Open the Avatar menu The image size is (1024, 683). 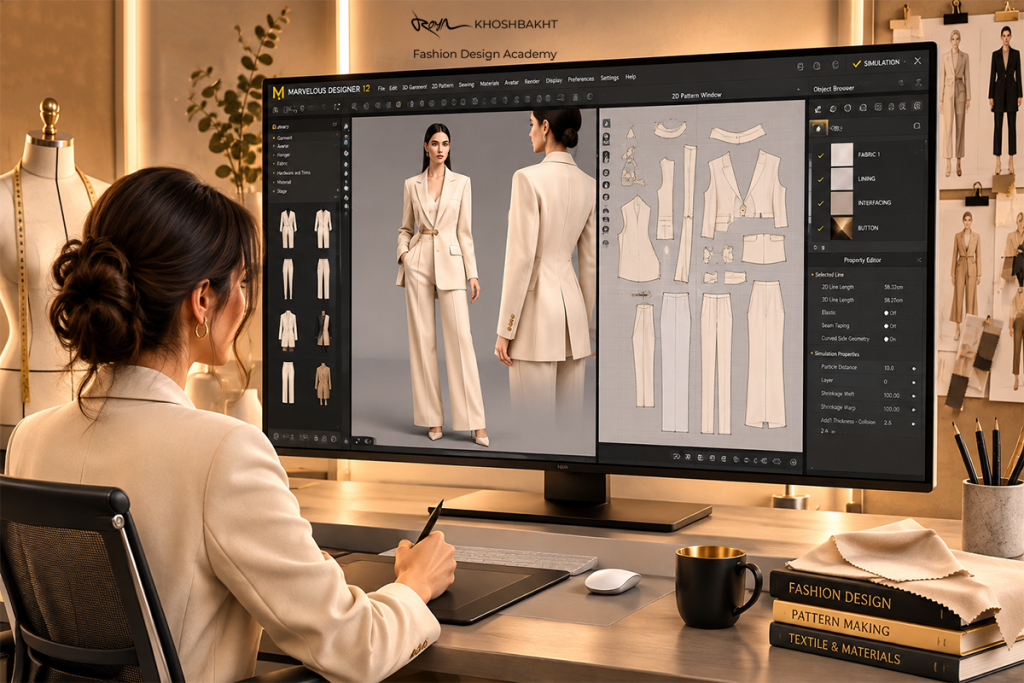click(511, 83)
